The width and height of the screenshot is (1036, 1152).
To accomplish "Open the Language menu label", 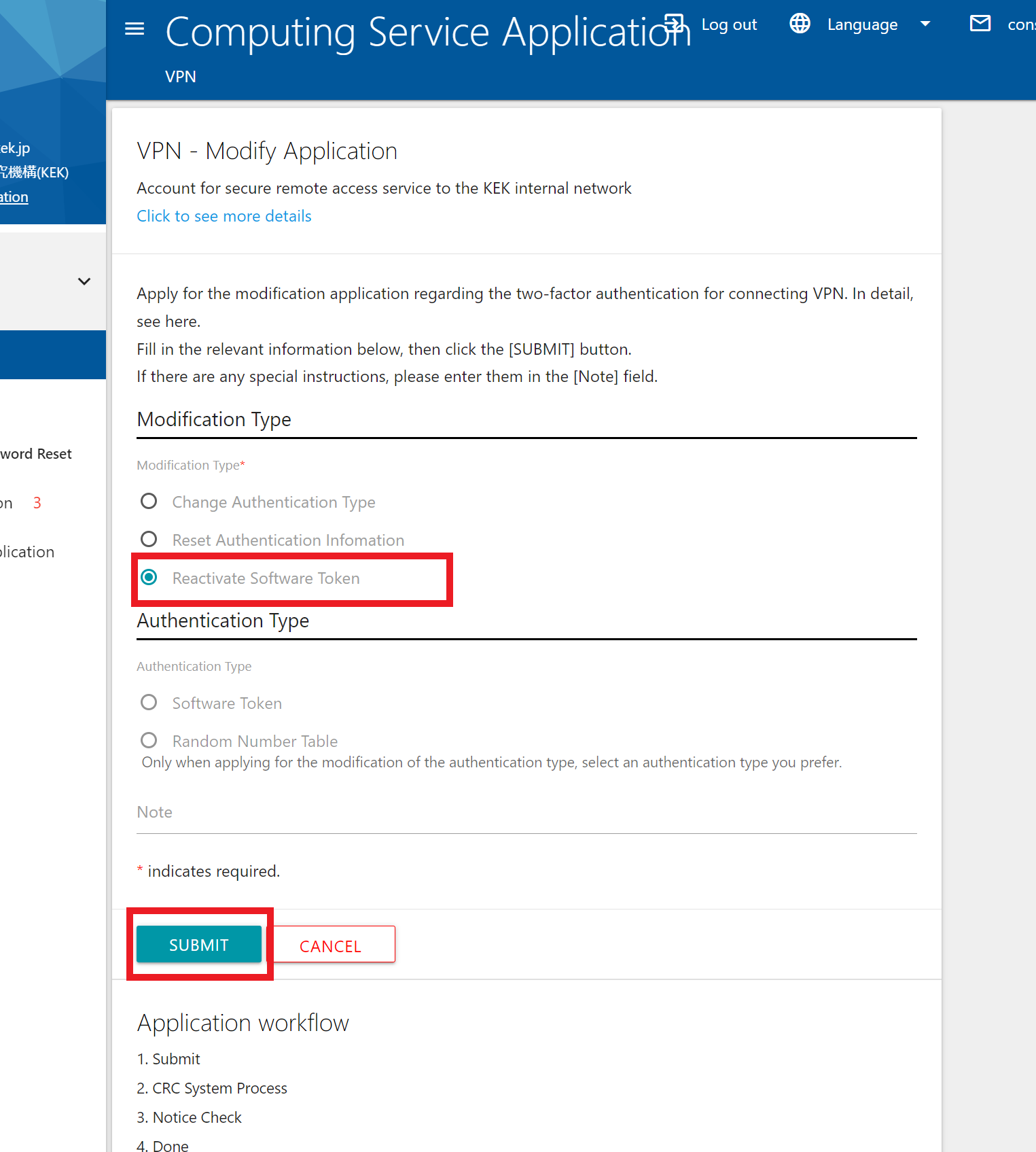I will (862, 24).
